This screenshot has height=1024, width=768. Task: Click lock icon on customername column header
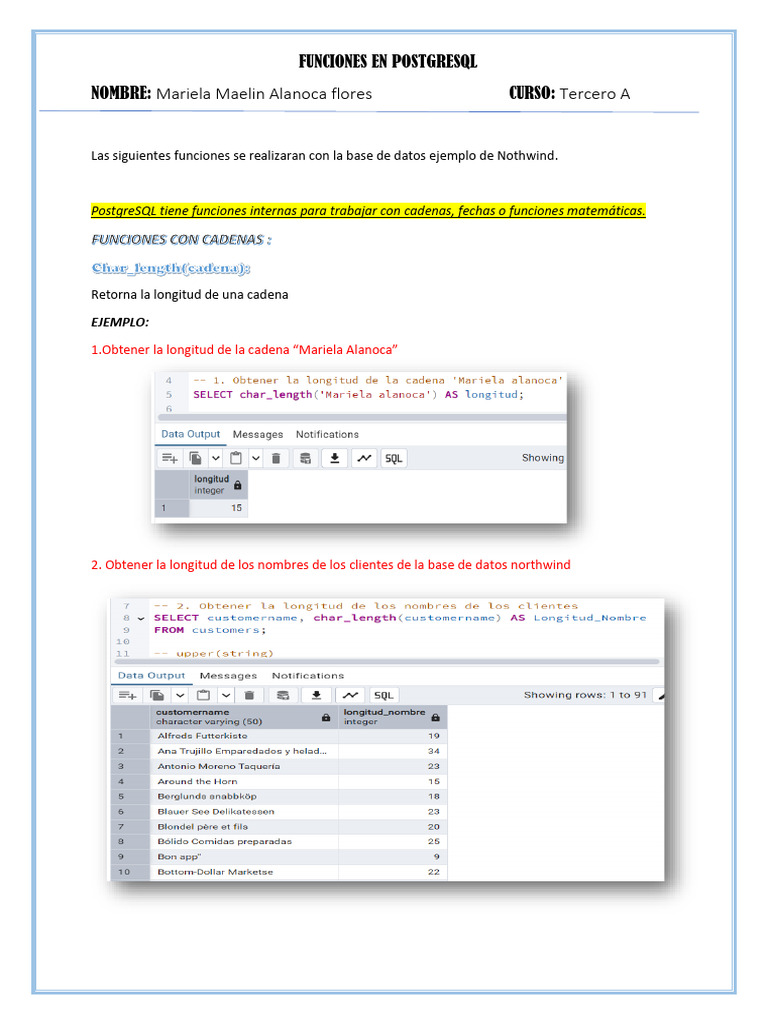pos(326,718)
